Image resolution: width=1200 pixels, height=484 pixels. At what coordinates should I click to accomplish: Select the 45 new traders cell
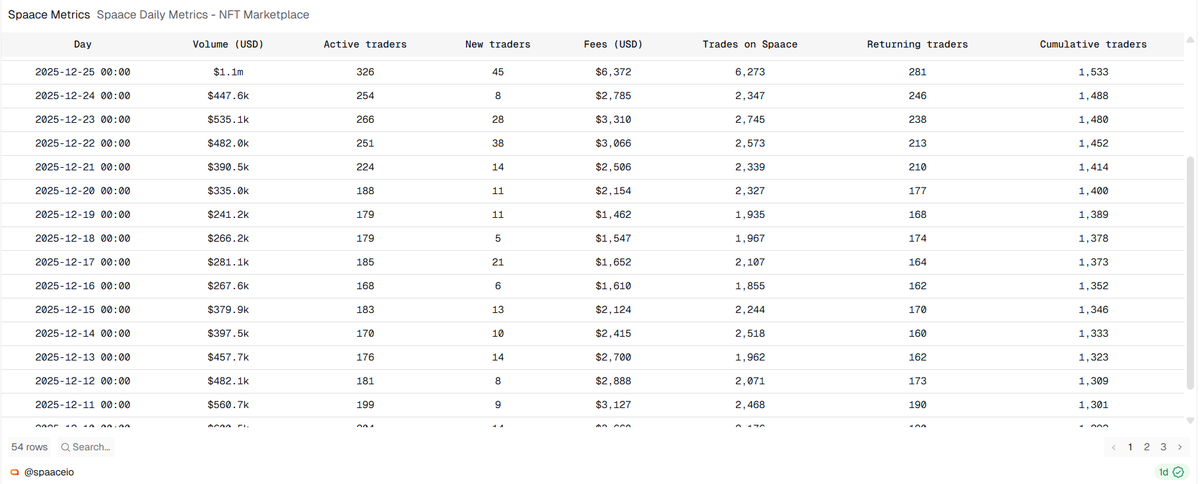click(x=498, y=72)
